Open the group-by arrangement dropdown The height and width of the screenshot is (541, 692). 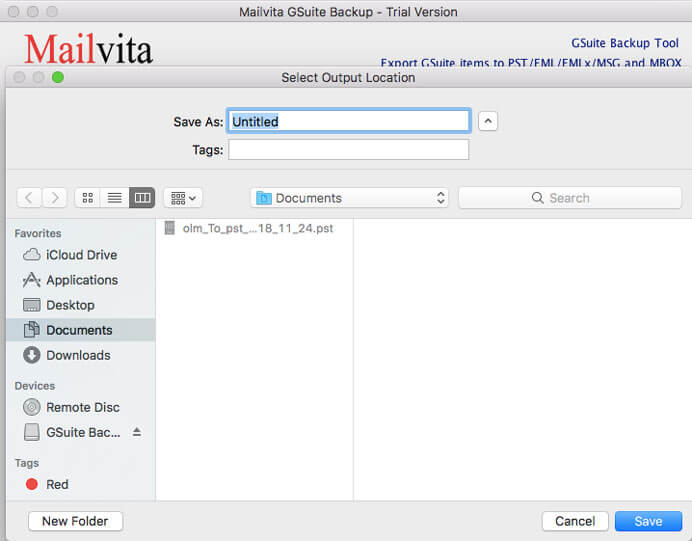pyautogui.click(x=183, y=198)
